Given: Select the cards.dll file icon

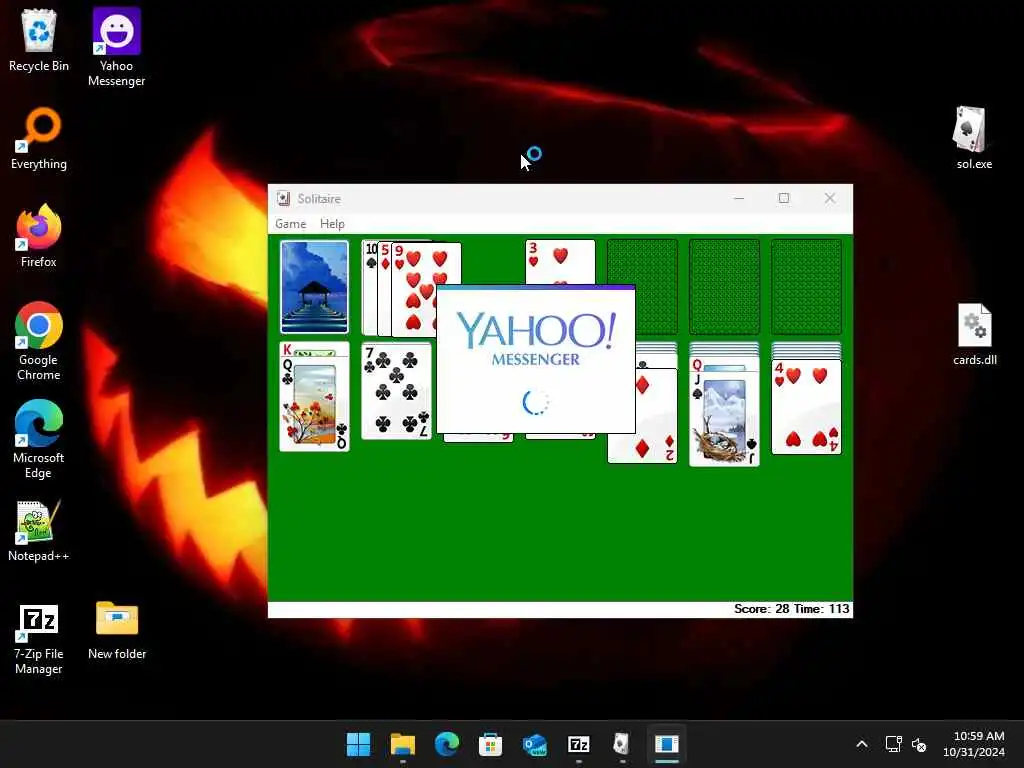Looking at the screenshot, I should (974, 334).
